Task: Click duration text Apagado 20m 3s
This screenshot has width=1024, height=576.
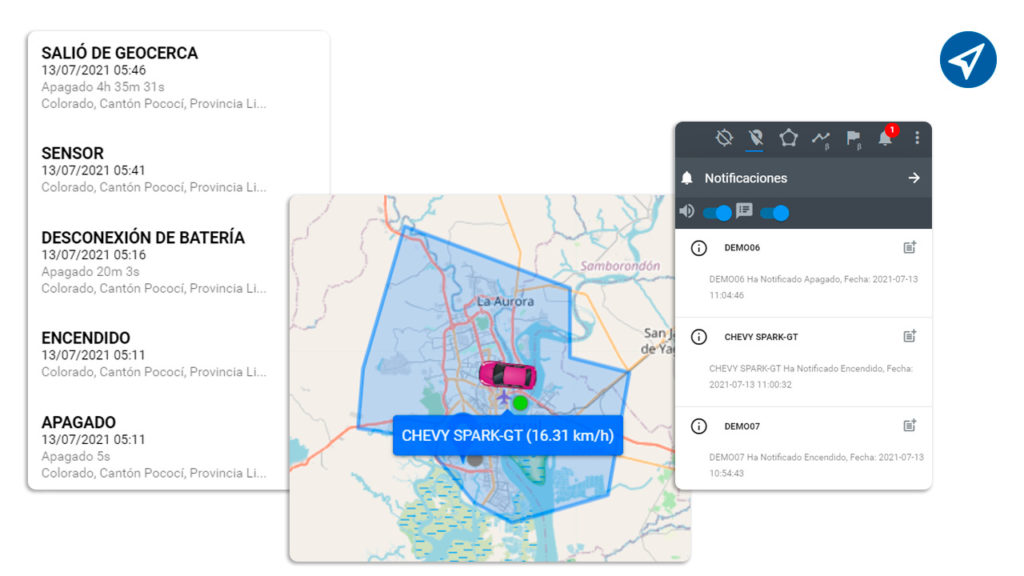Action: tap(90, 272)
